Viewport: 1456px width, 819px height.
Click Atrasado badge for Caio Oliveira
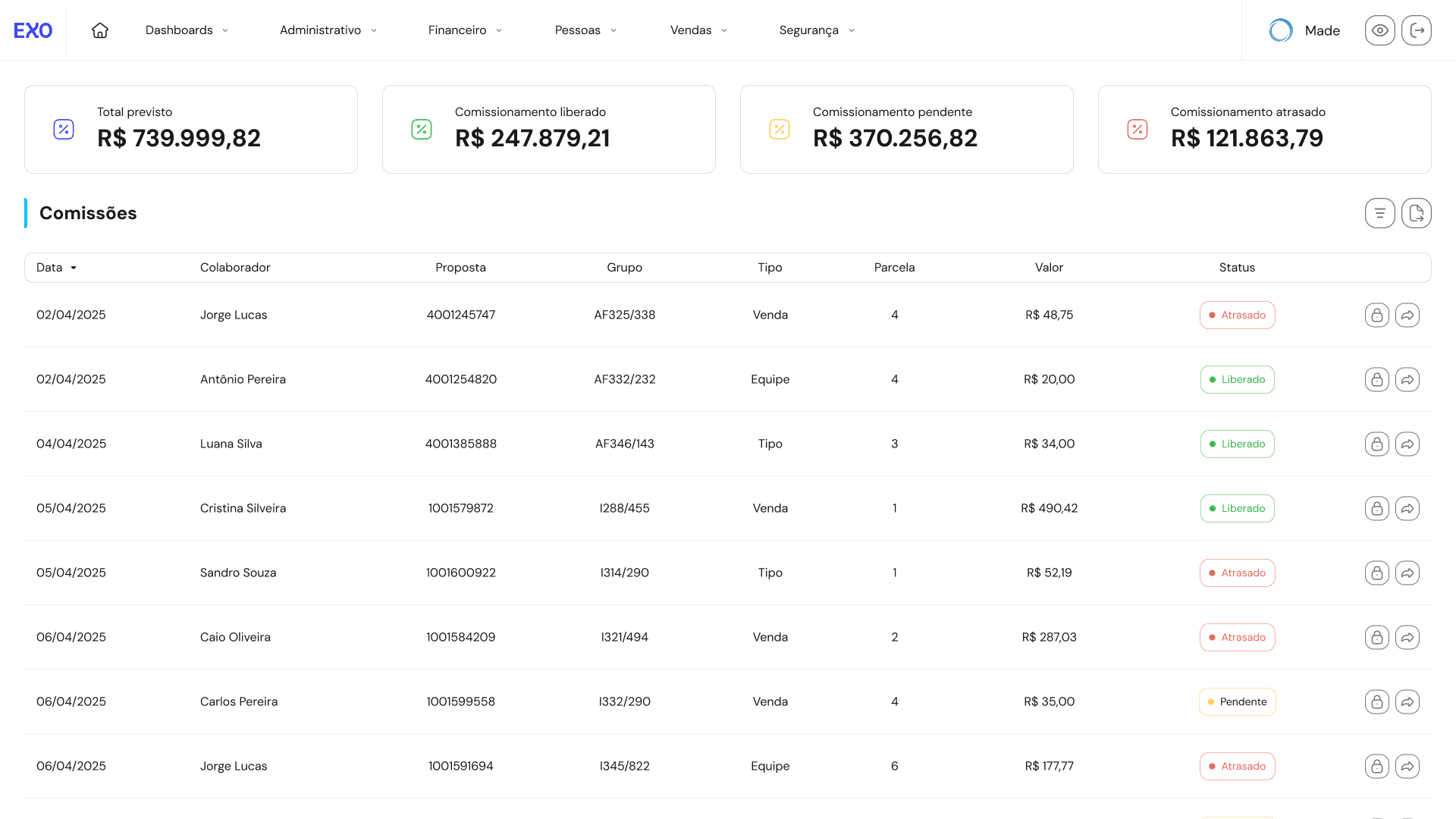1237,638
